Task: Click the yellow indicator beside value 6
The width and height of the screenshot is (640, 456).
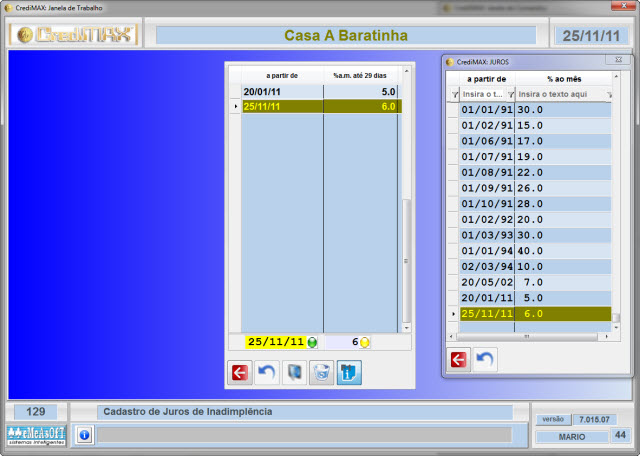Action: 365,342
